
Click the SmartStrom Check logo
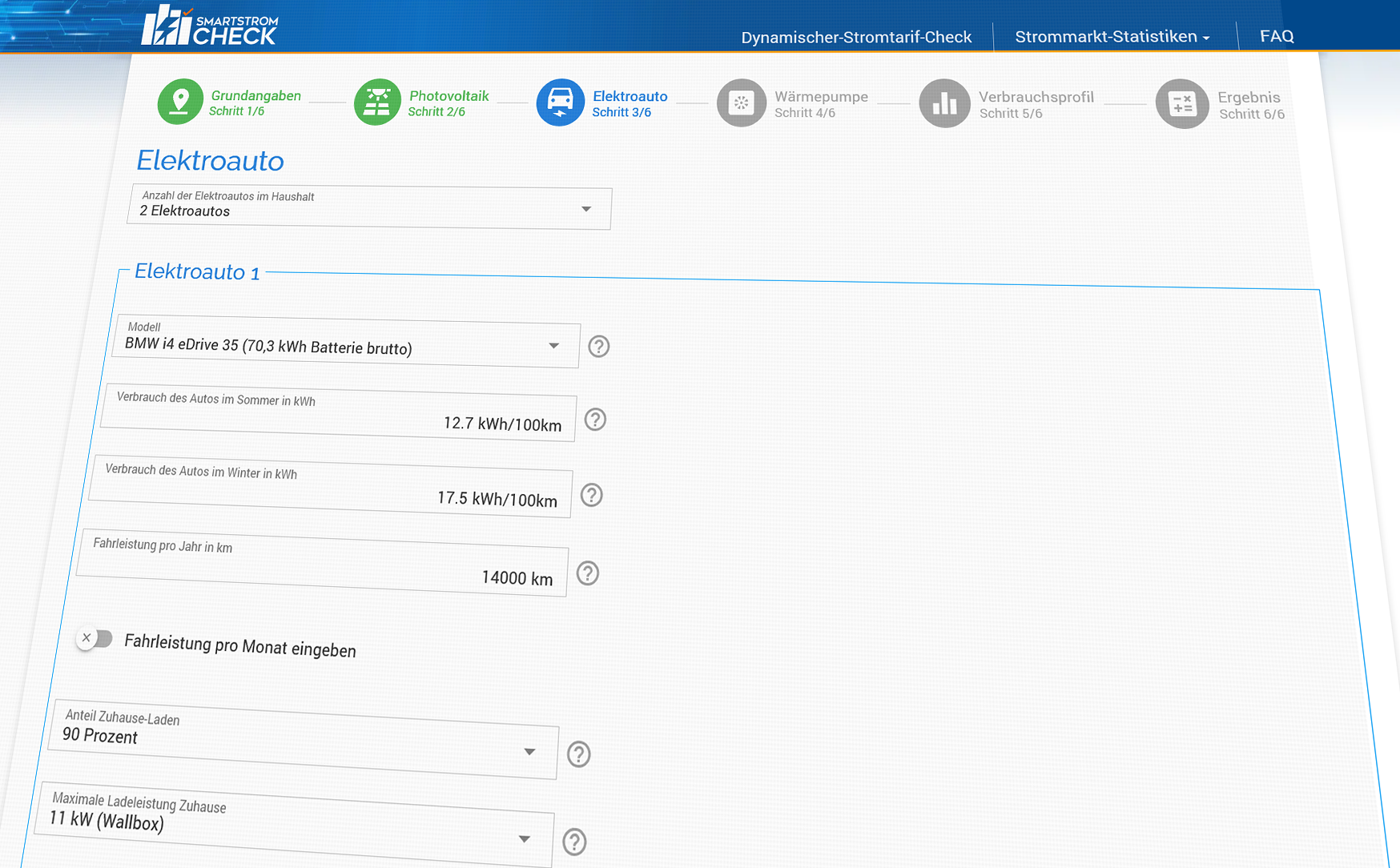click(x=210, y=26)
